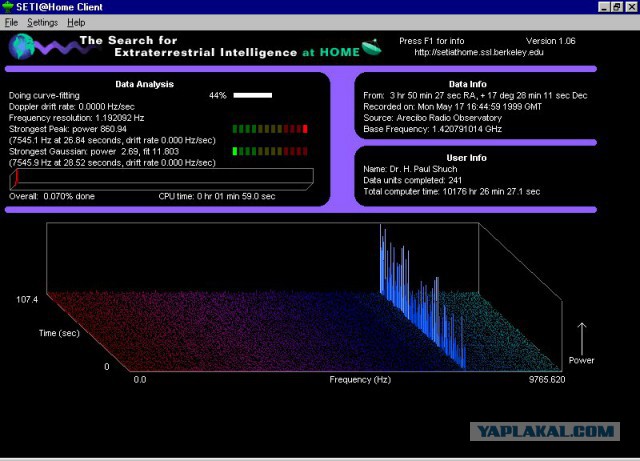Viewport: 640px width, 461px height.
Task: Click the Strongest Peak power level meter
Action: (270, 129)
